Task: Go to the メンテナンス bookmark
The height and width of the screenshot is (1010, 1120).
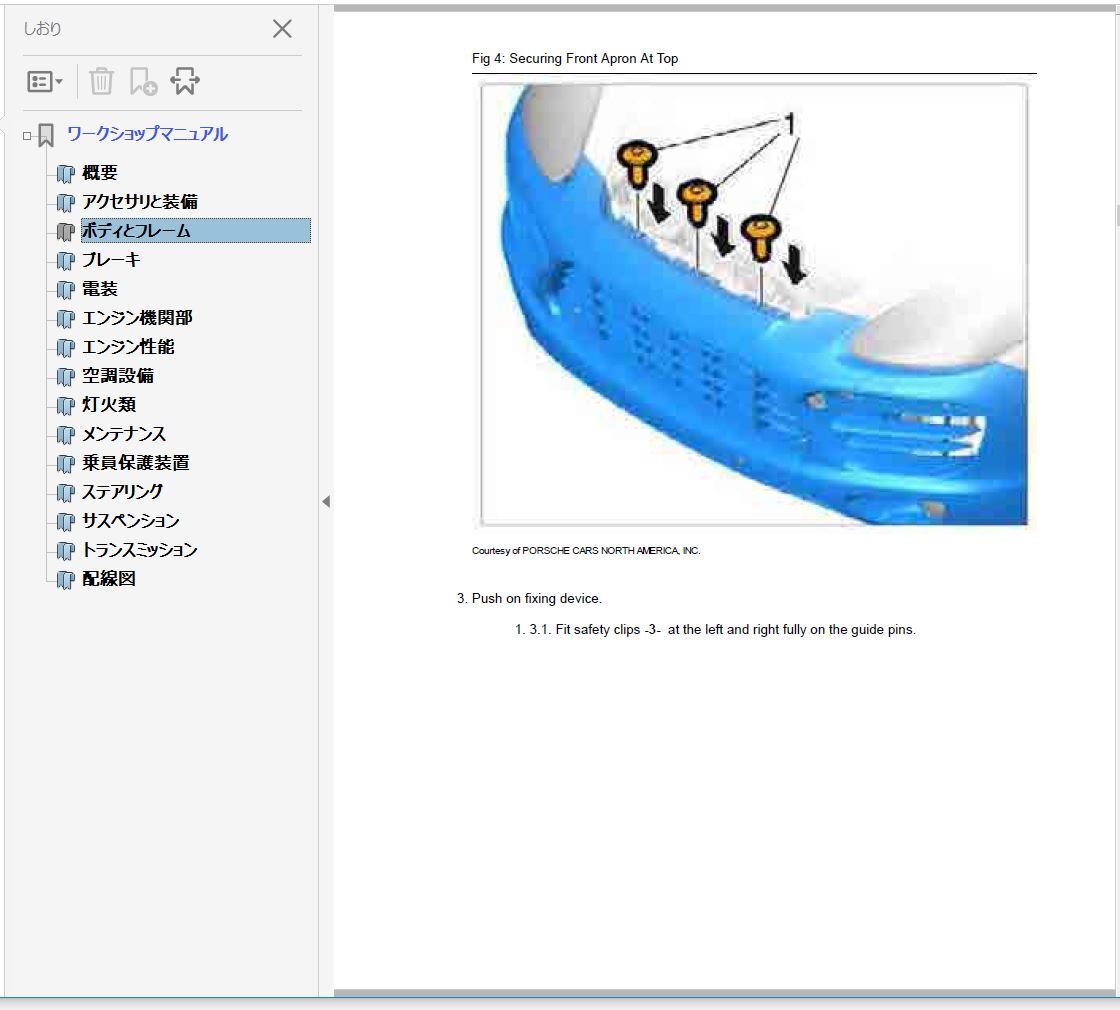Action: click(124, 434)
